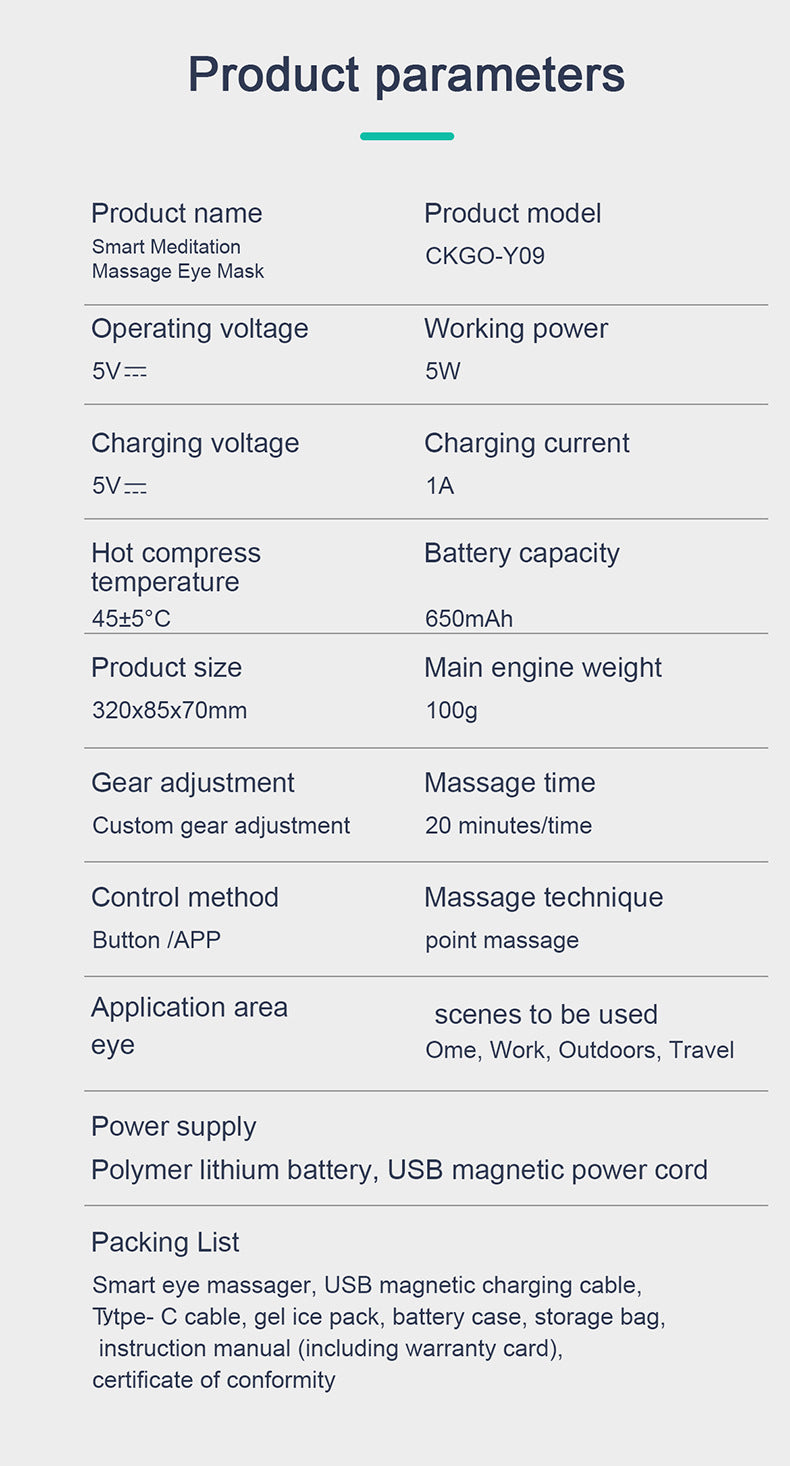Click the Charging current 1A value
The width and height of the screenshot is (790, 1466).
(440, 486)
